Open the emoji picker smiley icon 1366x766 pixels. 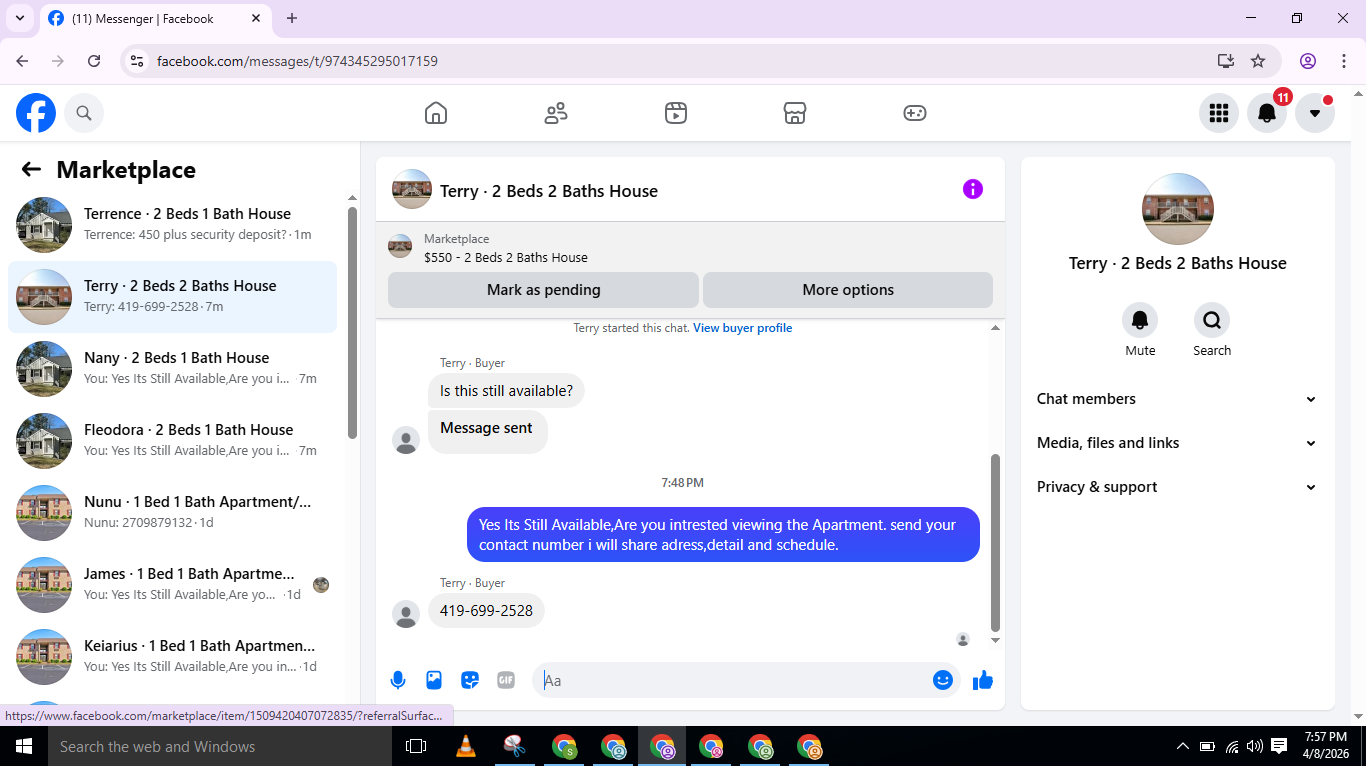(943, 680)
